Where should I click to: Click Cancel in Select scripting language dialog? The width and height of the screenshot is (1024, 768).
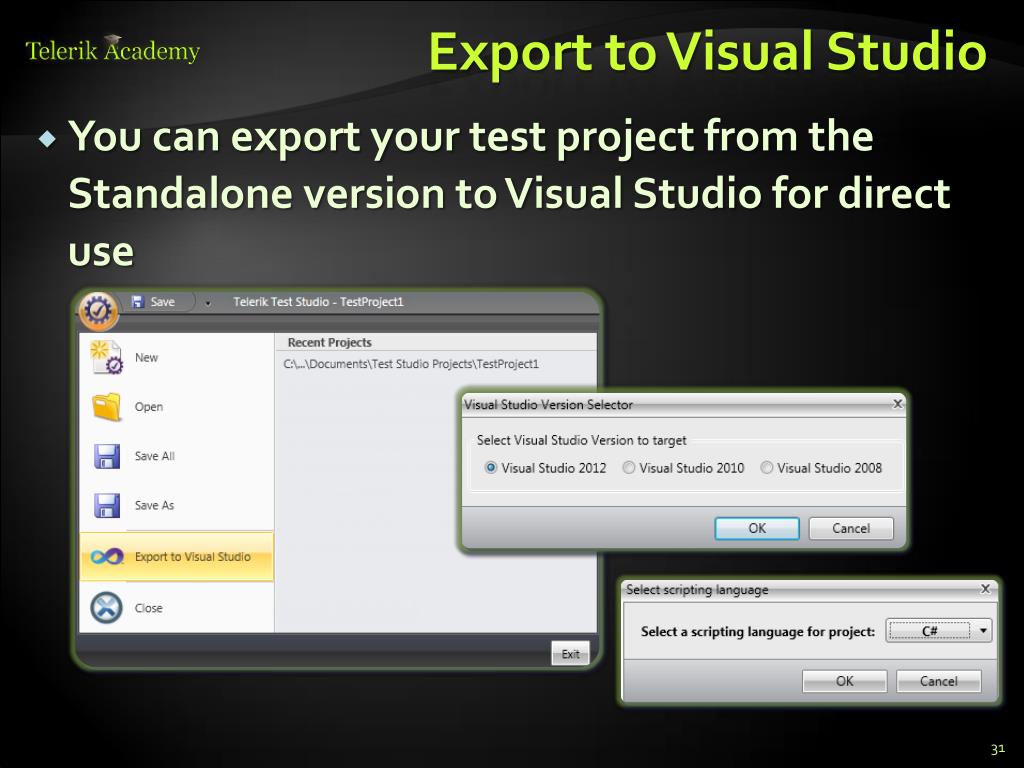(x=938, y=681)
